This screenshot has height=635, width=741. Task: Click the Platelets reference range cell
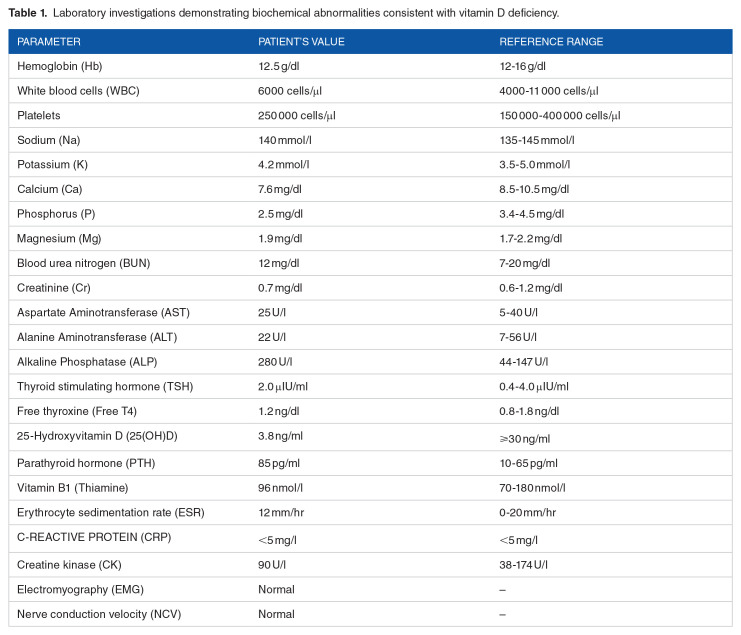560,115
